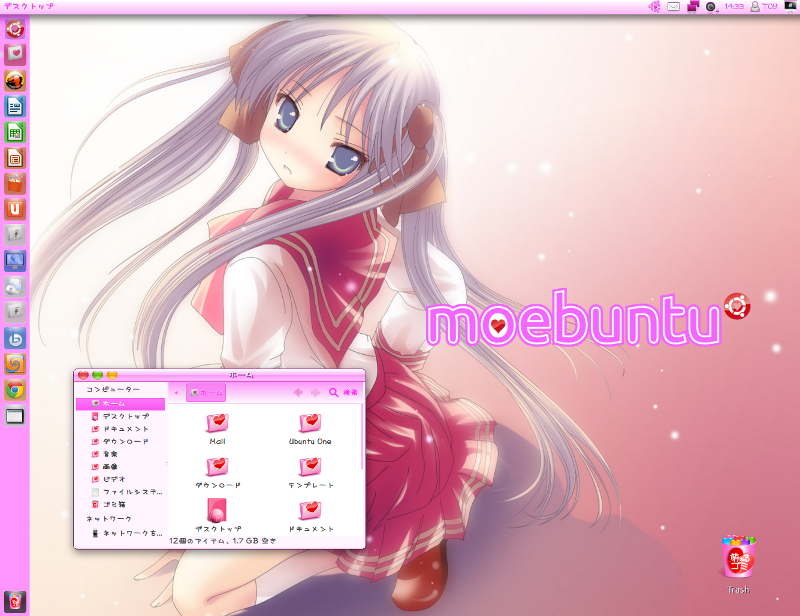Open the heart folder Files launcher icon
Screen dimensions: 800x616
click(x=15, y=54)
